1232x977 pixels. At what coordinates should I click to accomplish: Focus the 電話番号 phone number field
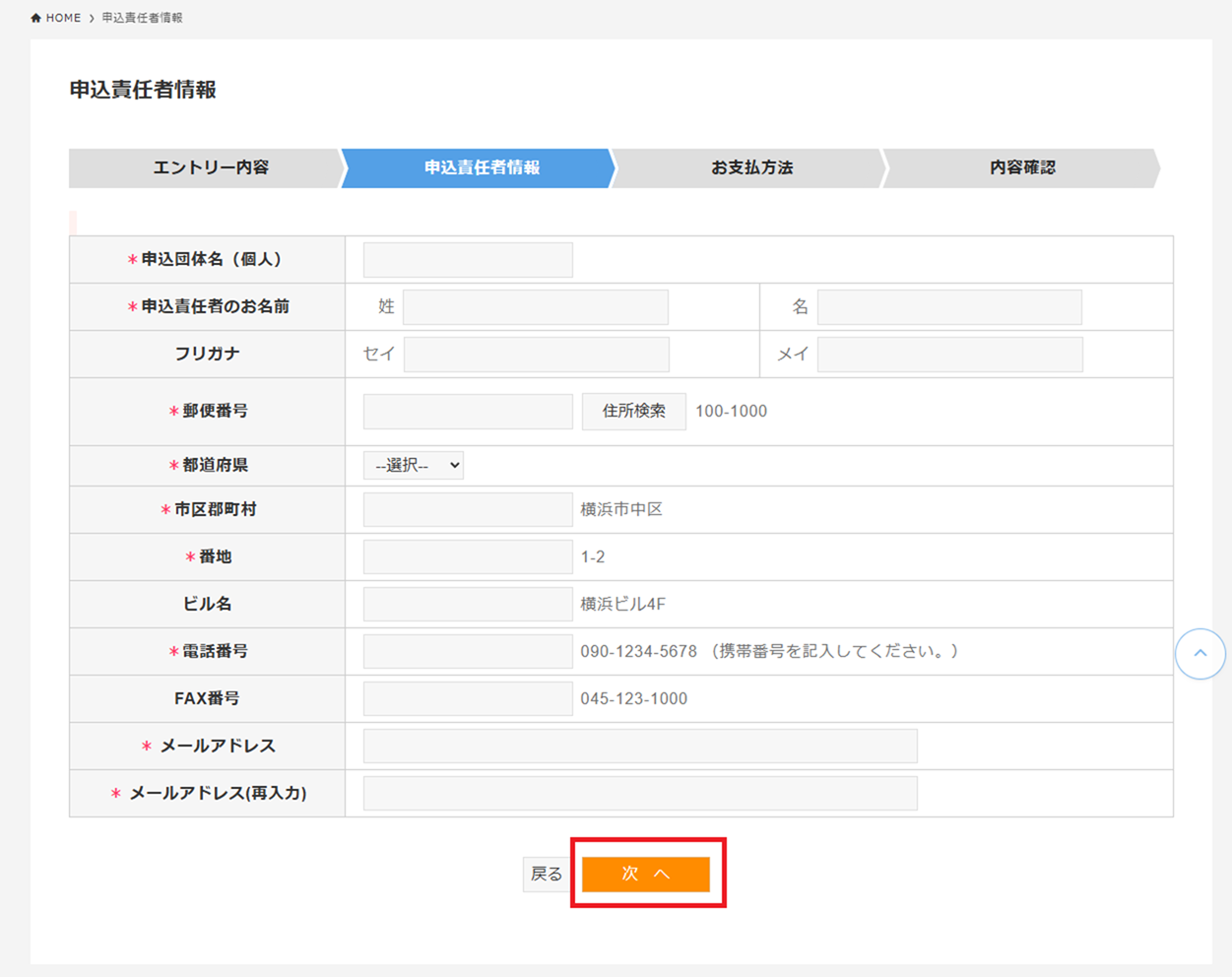pos(467,651)
